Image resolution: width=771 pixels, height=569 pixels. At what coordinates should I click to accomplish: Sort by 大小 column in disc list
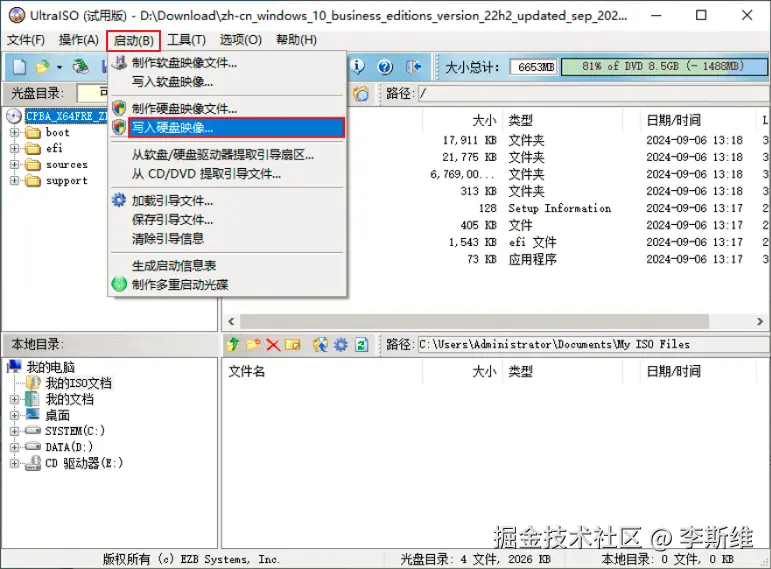click(x=462, y=120)
